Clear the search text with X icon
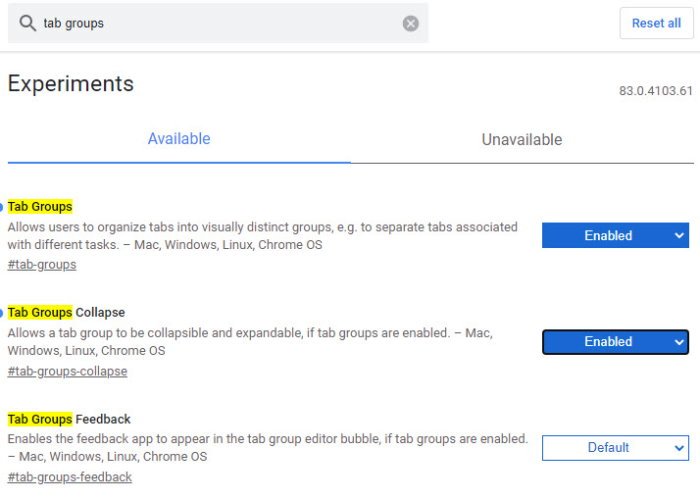This screenshot has width=700, height=499. 411,23
